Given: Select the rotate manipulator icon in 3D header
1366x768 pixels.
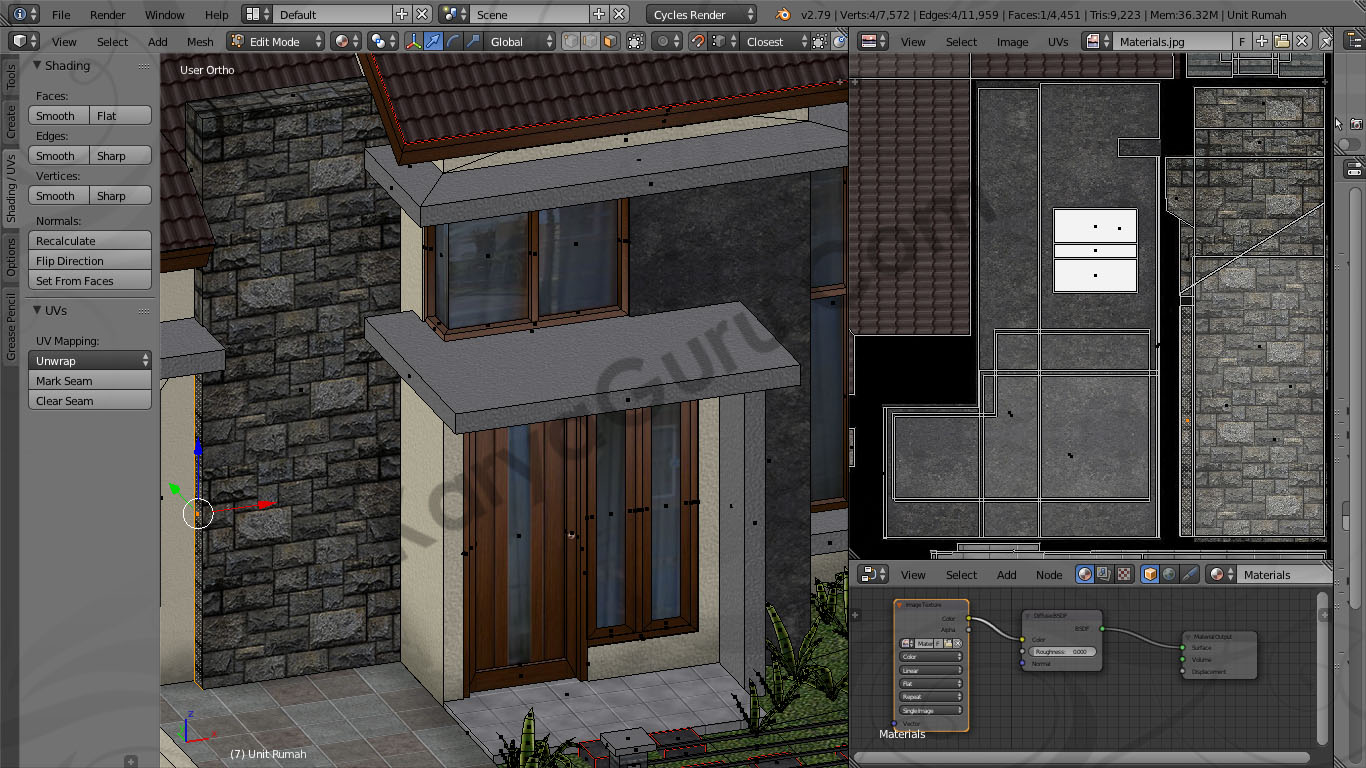Looking at the screenshot, I should tap(453, 42).
